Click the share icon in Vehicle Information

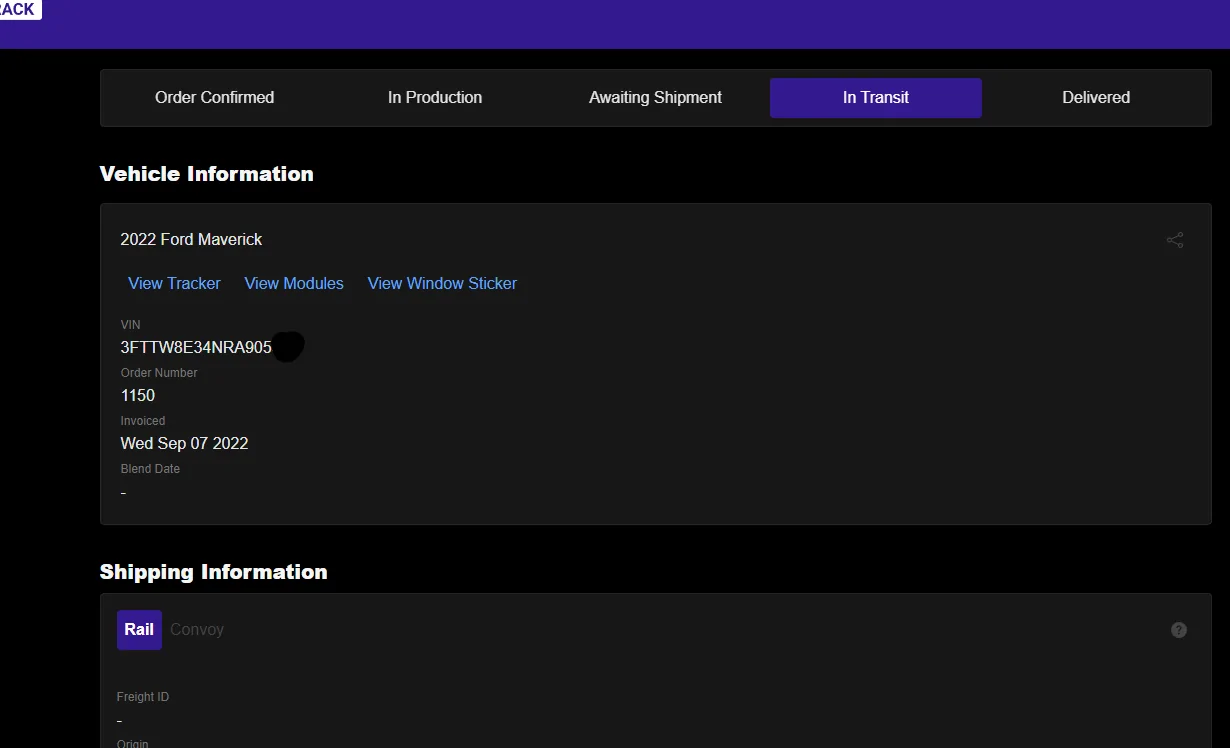1175,240
